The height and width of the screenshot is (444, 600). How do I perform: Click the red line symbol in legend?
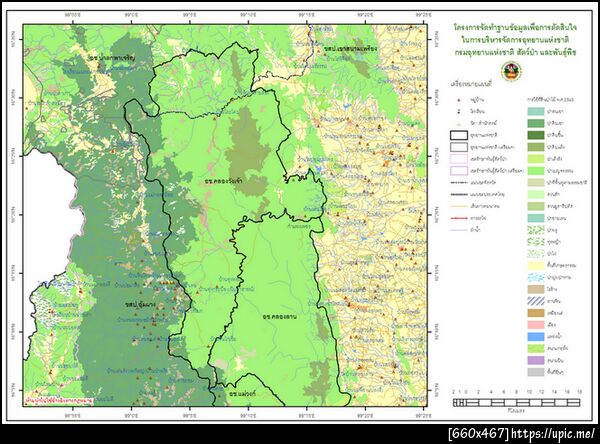click(459, 218)
